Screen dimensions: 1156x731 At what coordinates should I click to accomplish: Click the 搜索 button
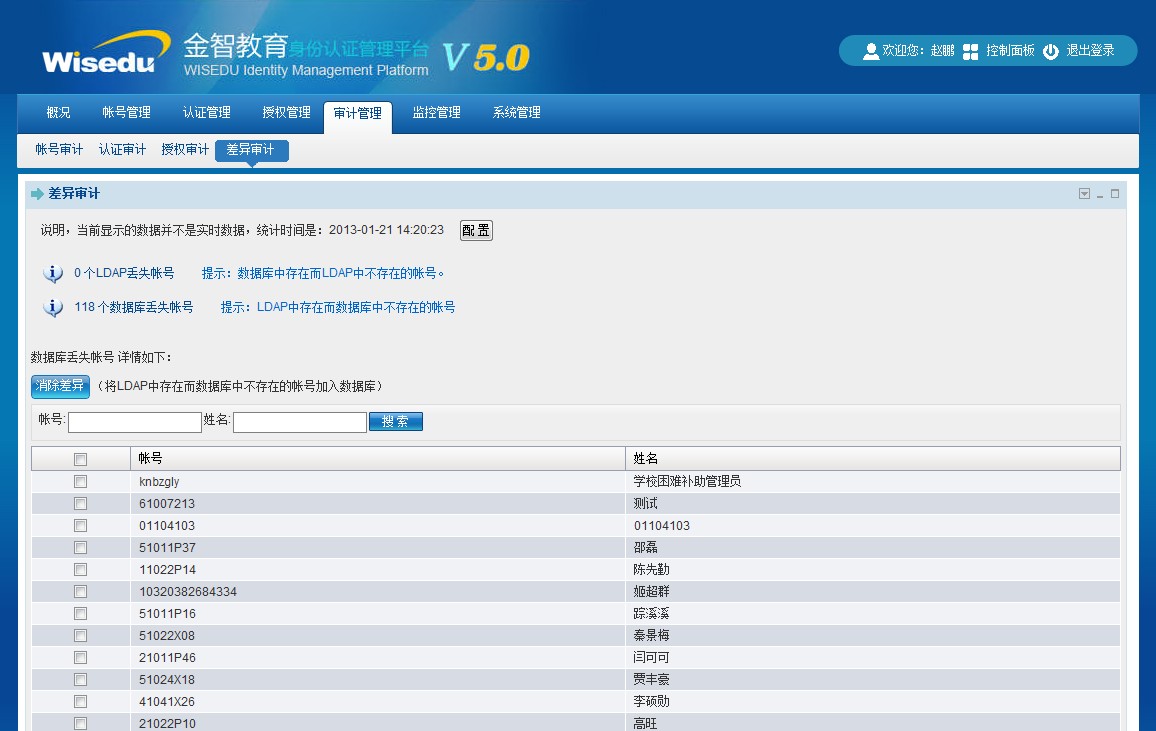coord(396,422)
